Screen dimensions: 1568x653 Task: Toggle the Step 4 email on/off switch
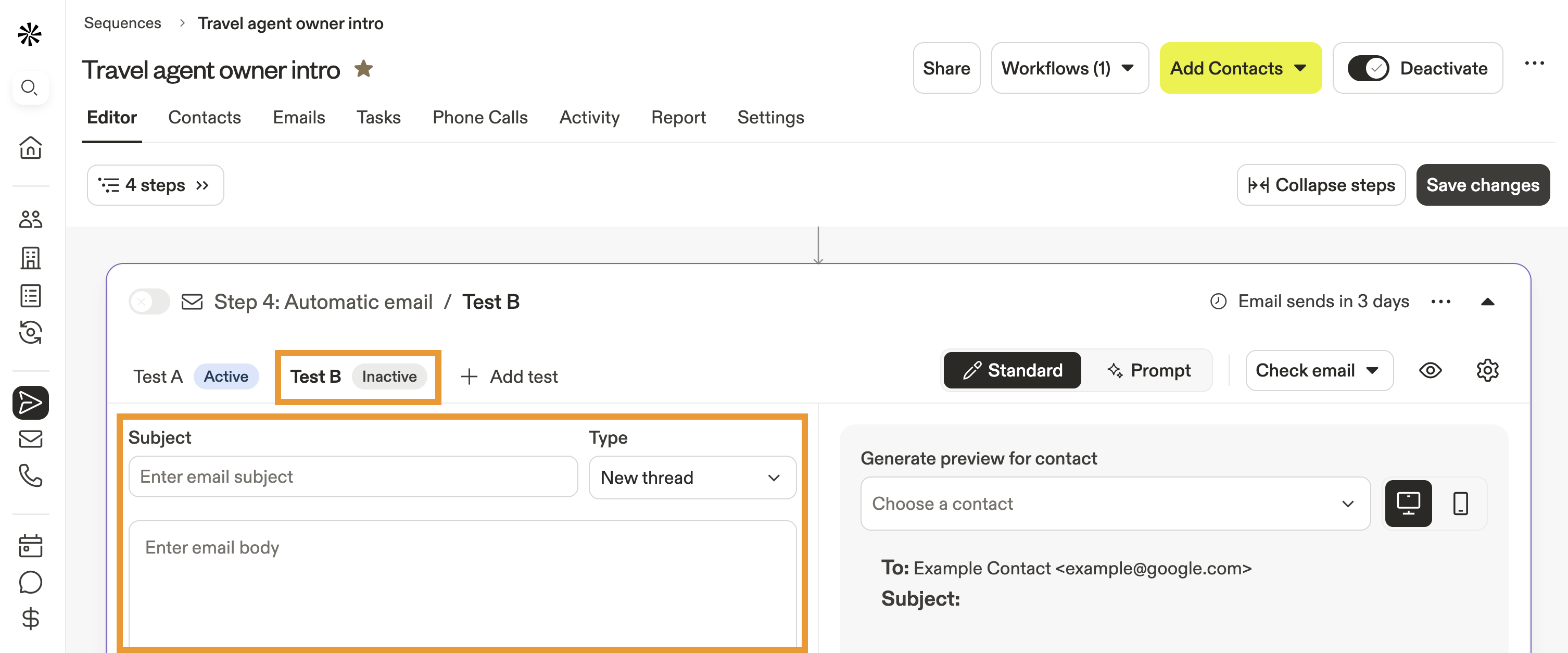(148, 302)
